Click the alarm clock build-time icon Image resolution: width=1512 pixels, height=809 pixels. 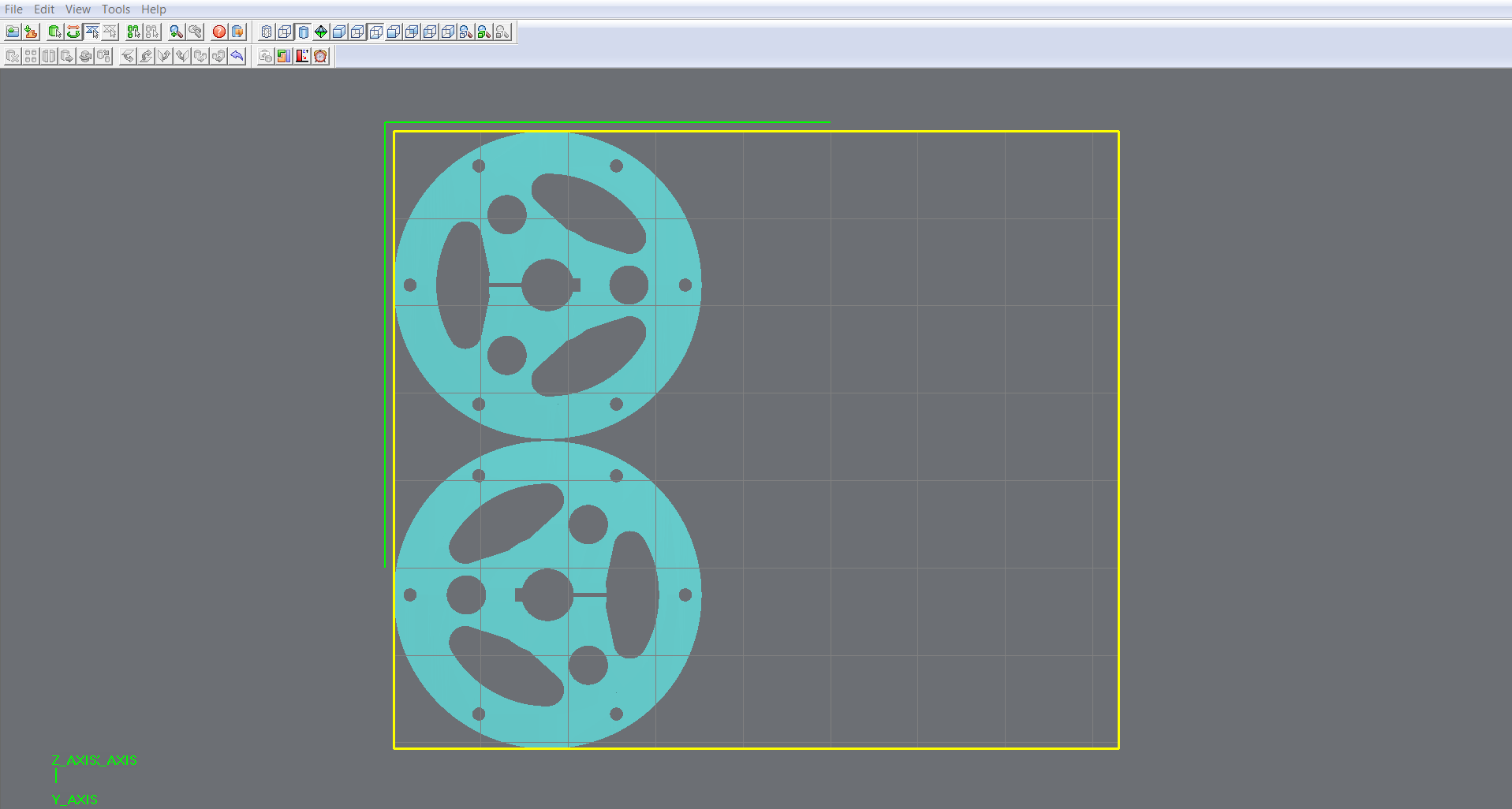coord(320,56)
